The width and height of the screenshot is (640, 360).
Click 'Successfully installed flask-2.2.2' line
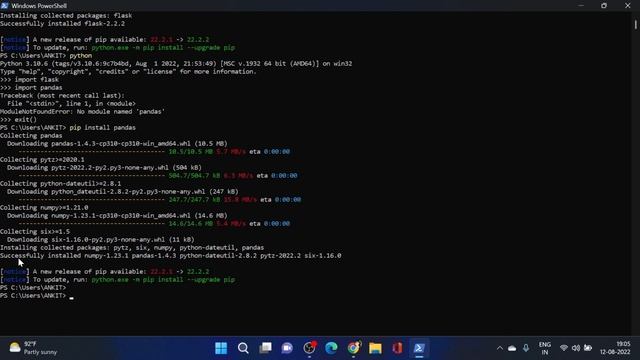[62, 24]
